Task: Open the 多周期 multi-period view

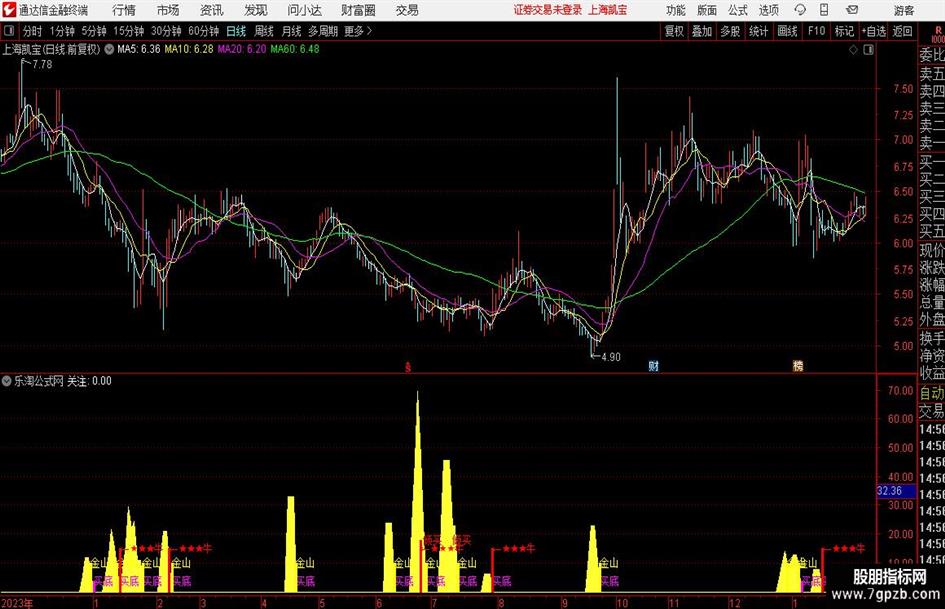Action: click(323, 31)
